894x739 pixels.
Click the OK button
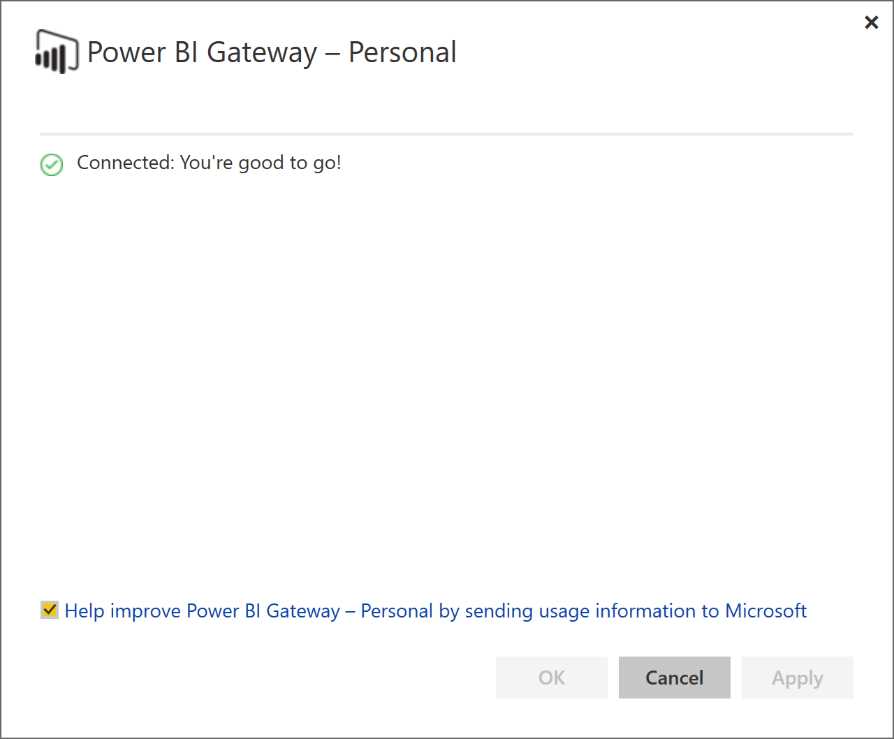pyautogui.click(x=551, y=677)
